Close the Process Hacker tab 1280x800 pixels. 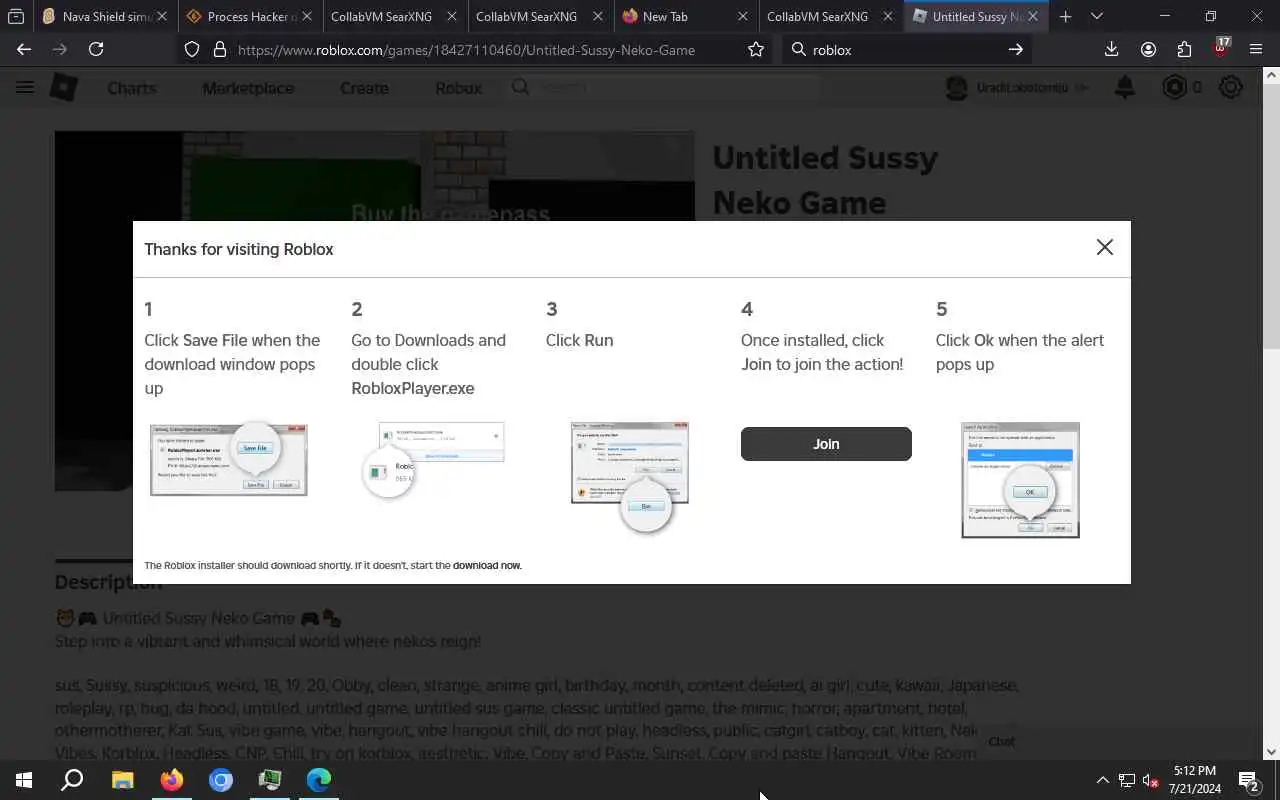click(307, 16)
